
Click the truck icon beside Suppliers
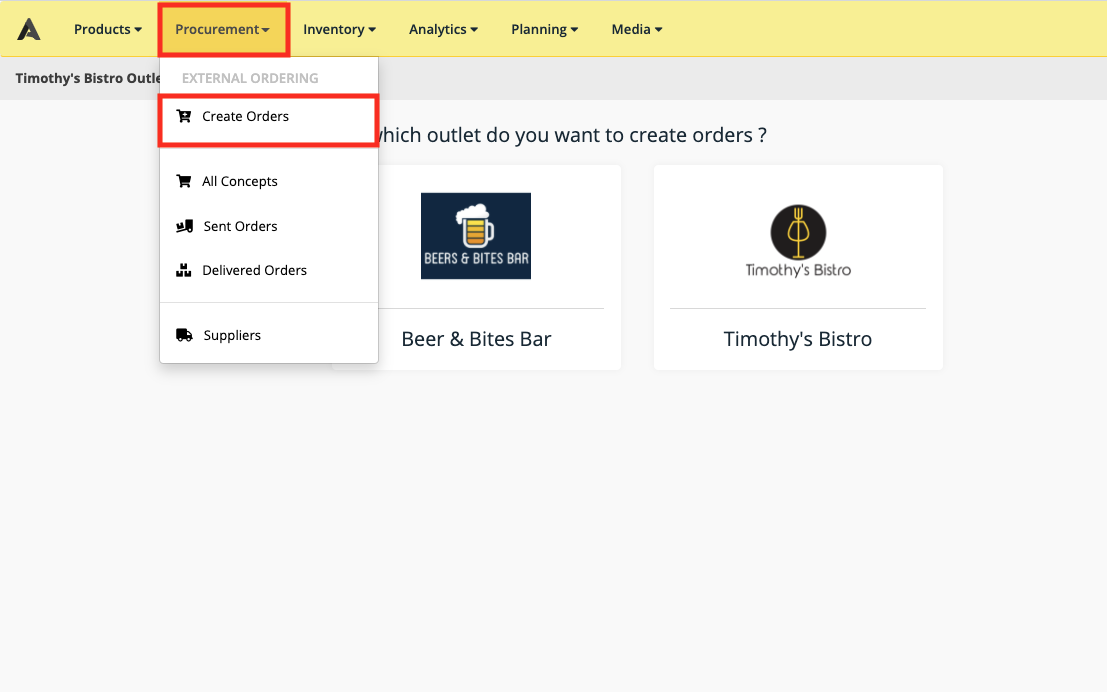[184, 335]
